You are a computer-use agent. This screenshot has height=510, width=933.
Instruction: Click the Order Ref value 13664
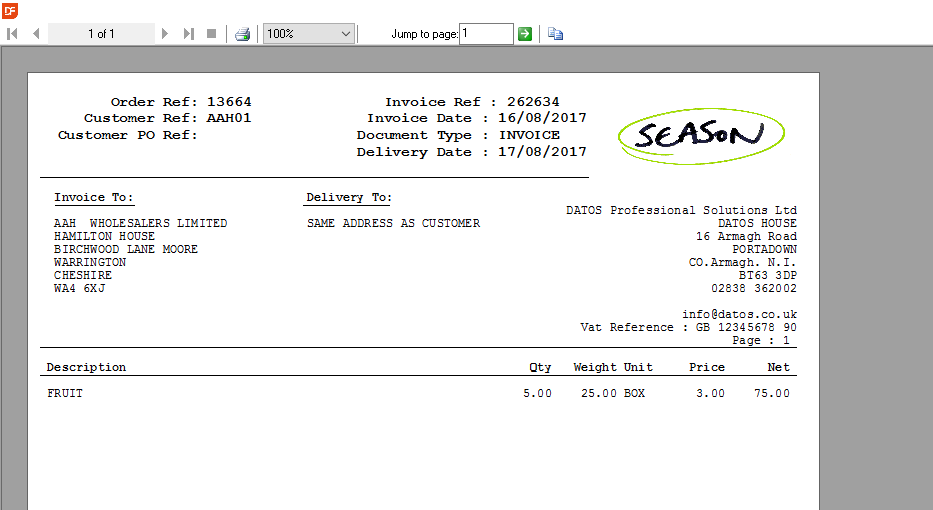pos(229,102)
